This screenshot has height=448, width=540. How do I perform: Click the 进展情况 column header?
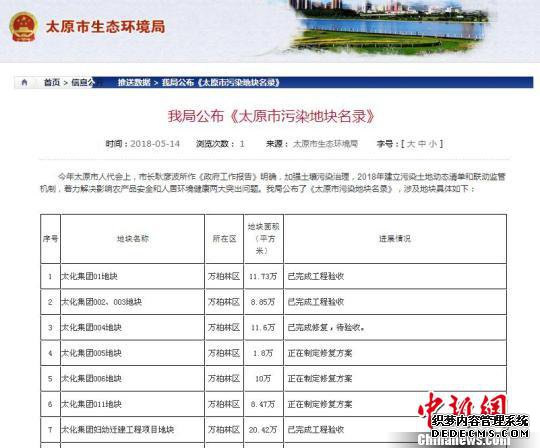[x=395, y=239]
